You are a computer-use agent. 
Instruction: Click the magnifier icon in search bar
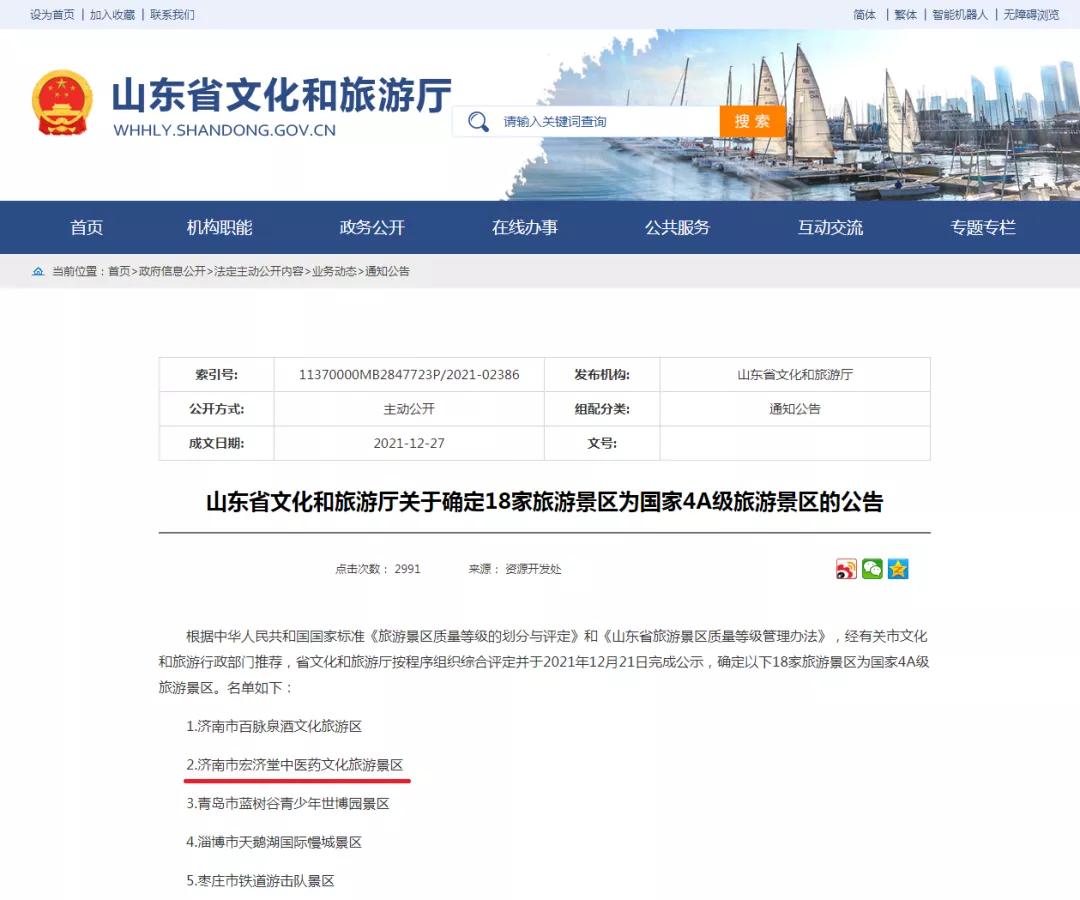(x=478, y=121)
